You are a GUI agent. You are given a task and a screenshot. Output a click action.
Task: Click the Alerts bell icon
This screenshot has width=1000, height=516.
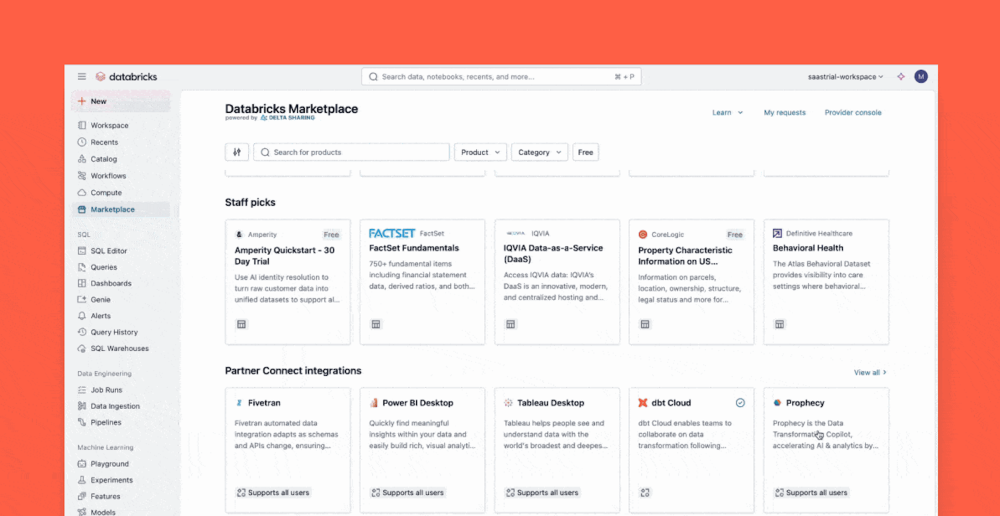point(82,316)
